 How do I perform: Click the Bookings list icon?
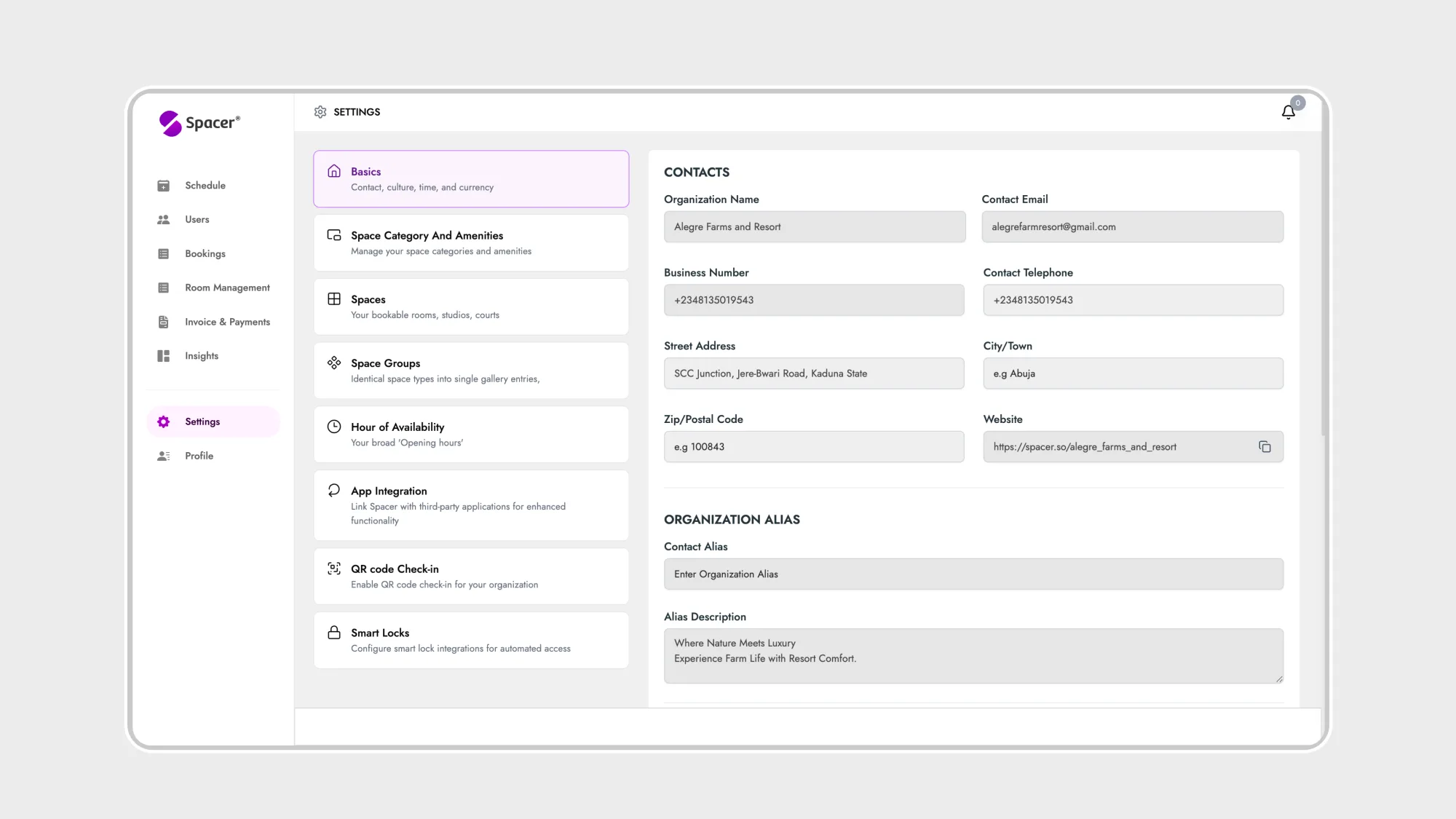point(164,254)
